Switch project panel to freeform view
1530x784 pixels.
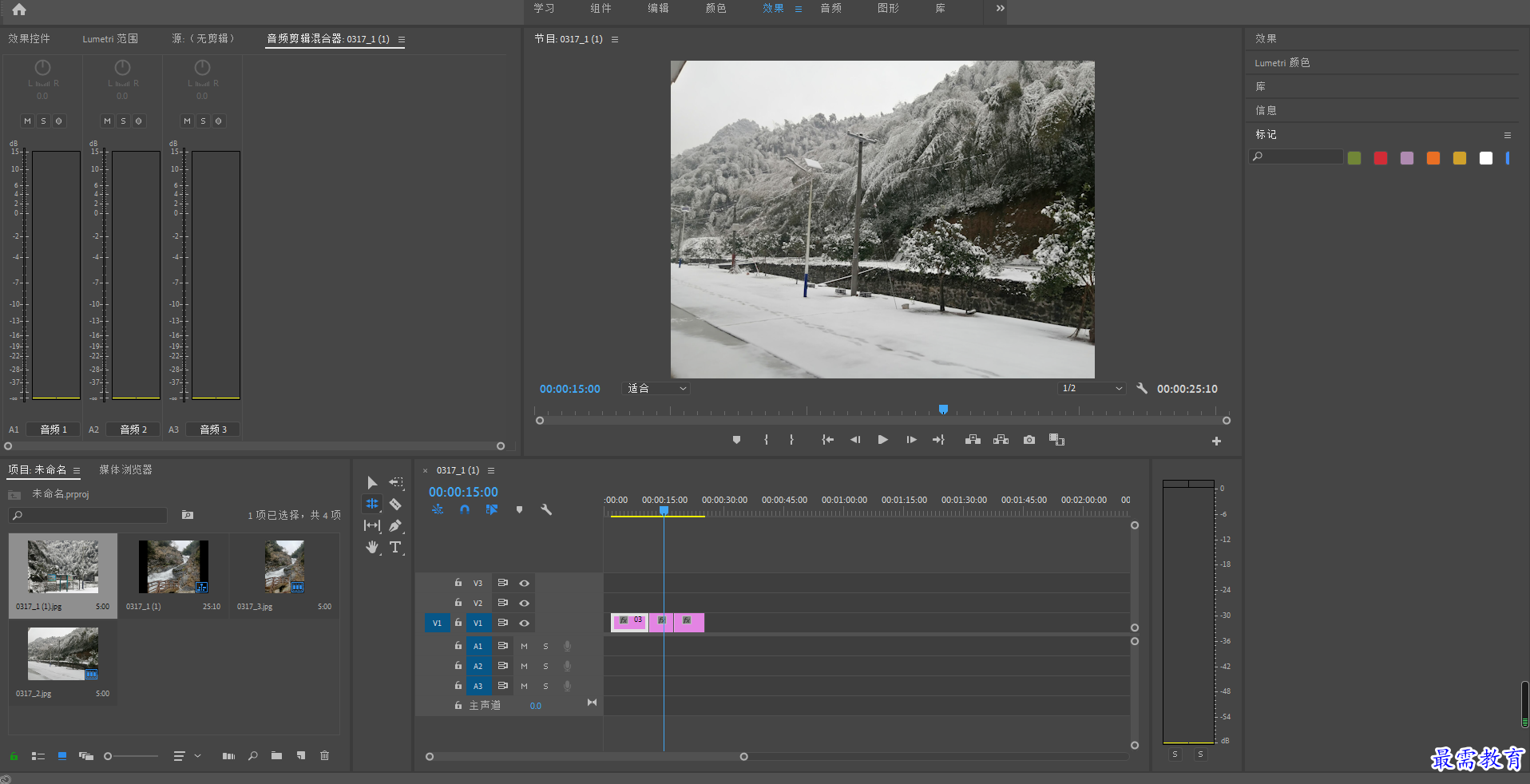coord(85,756)
